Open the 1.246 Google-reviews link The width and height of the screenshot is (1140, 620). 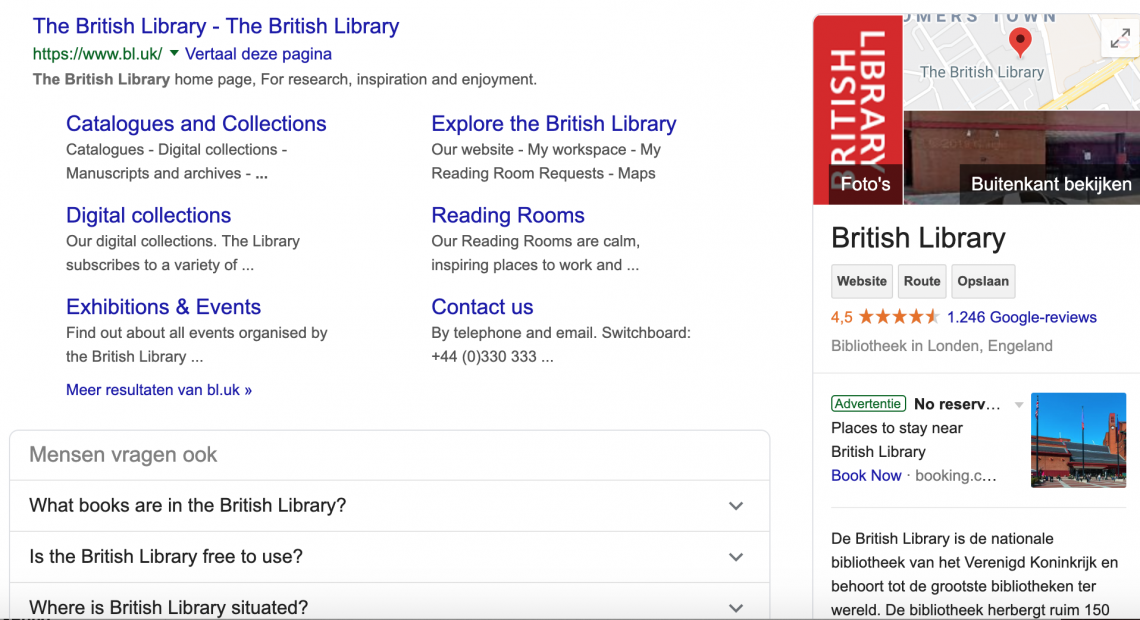[1021, 317]
